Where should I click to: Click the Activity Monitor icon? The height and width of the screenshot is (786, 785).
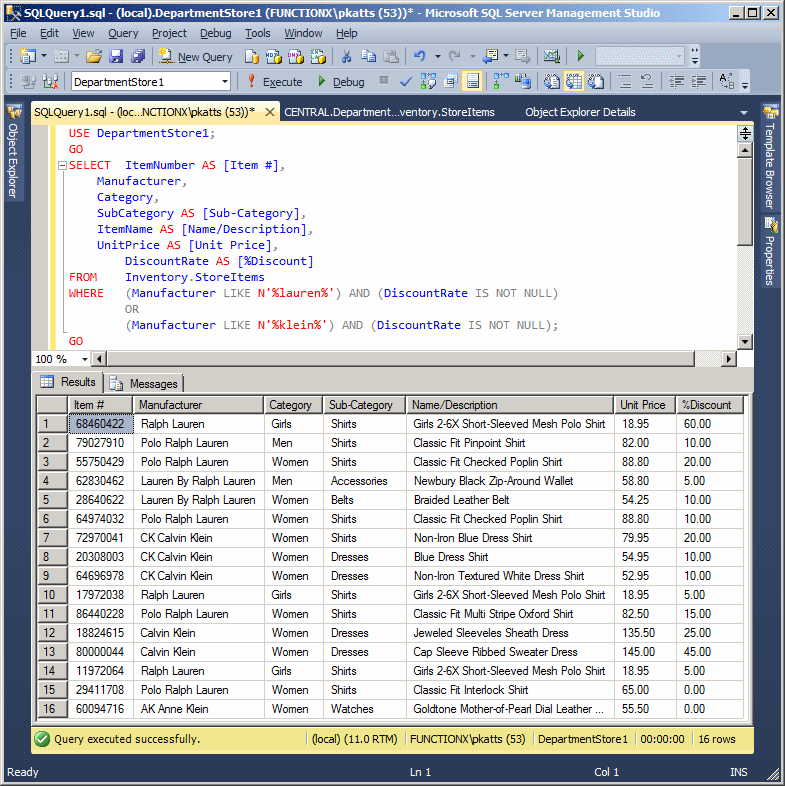(x=551, y=56)
